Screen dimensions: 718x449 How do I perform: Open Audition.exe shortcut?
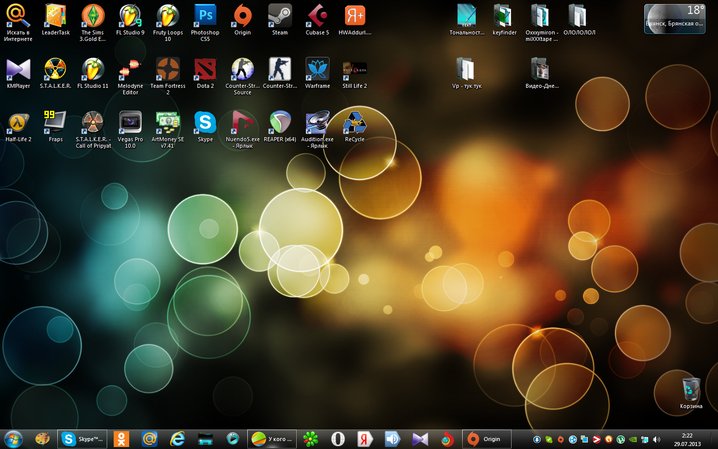click(317, 130)
